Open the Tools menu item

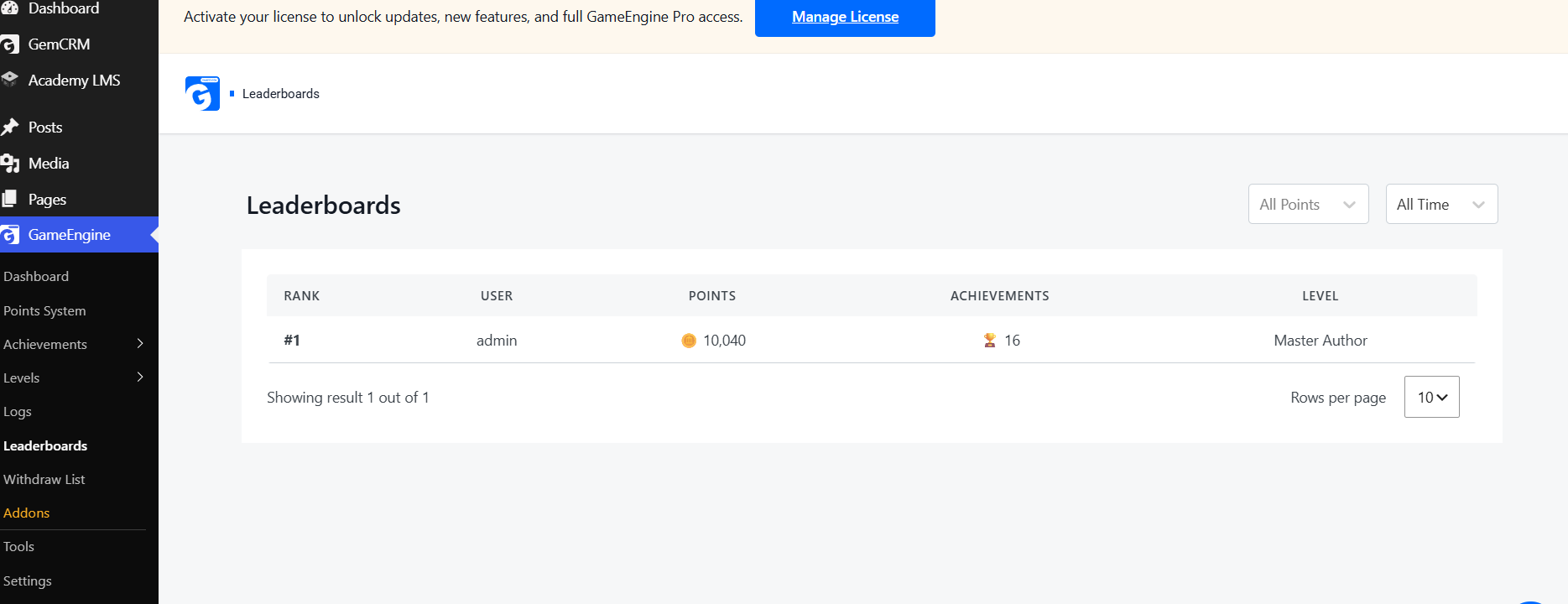click(x=18, y=546)
